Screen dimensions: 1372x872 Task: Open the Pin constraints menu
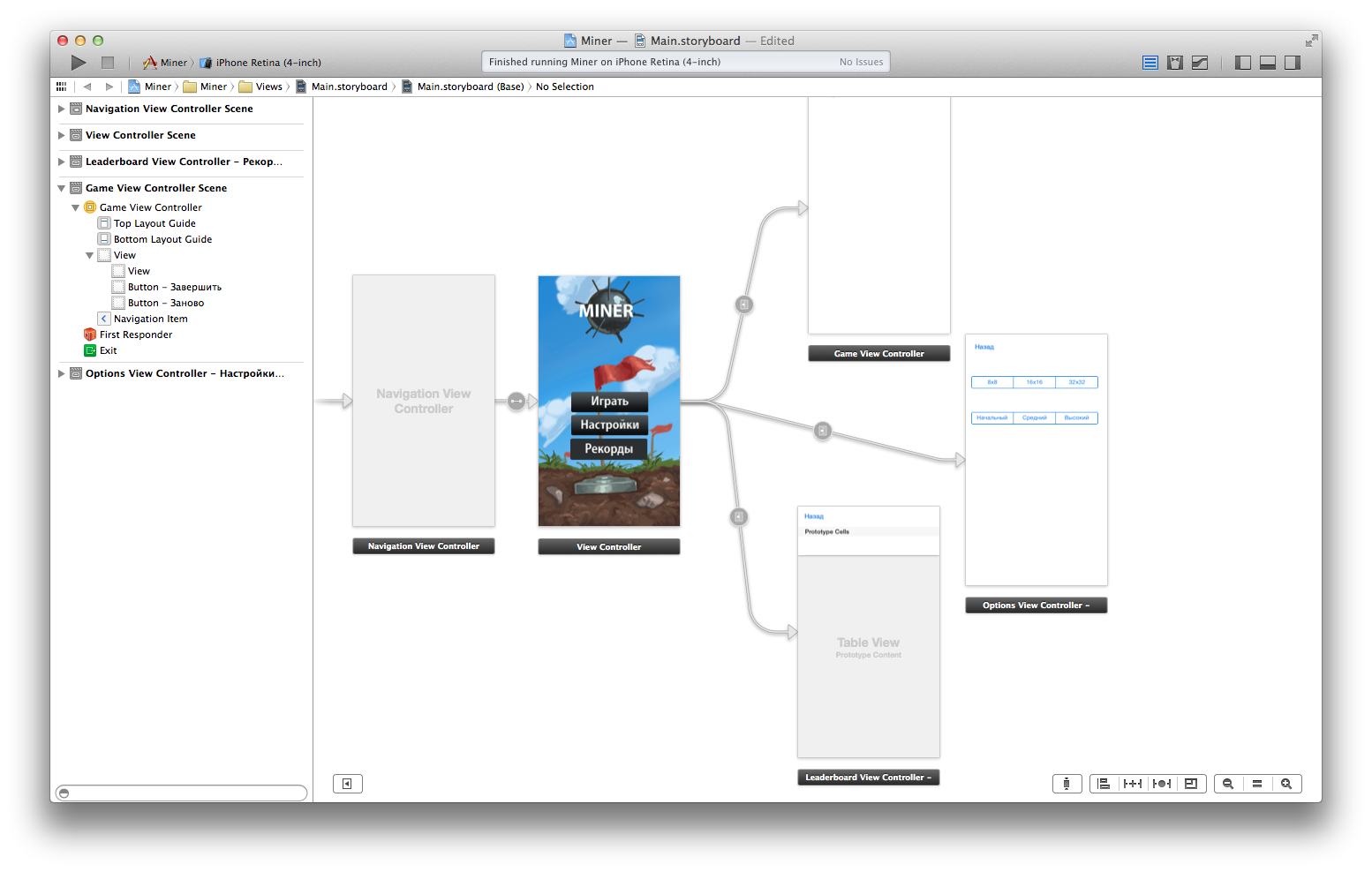coord(1133,784)
